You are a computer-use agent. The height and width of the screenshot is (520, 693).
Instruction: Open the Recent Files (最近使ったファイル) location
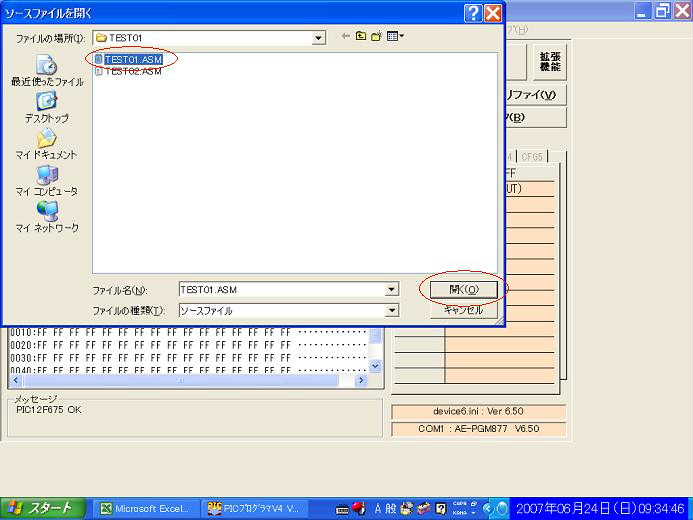click(46, 71)
